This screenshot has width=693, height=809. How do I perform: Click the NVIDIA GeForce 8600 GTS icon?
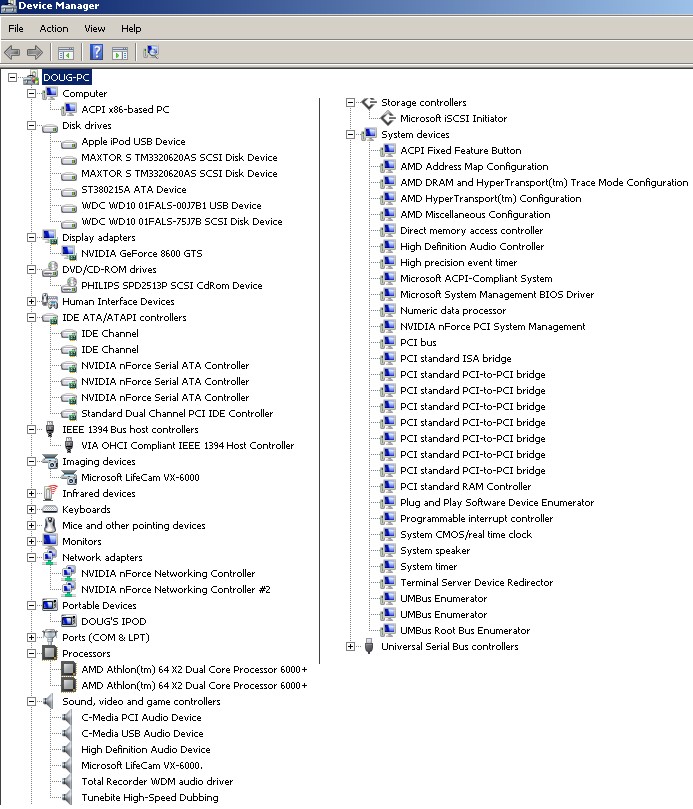[69, 253]
